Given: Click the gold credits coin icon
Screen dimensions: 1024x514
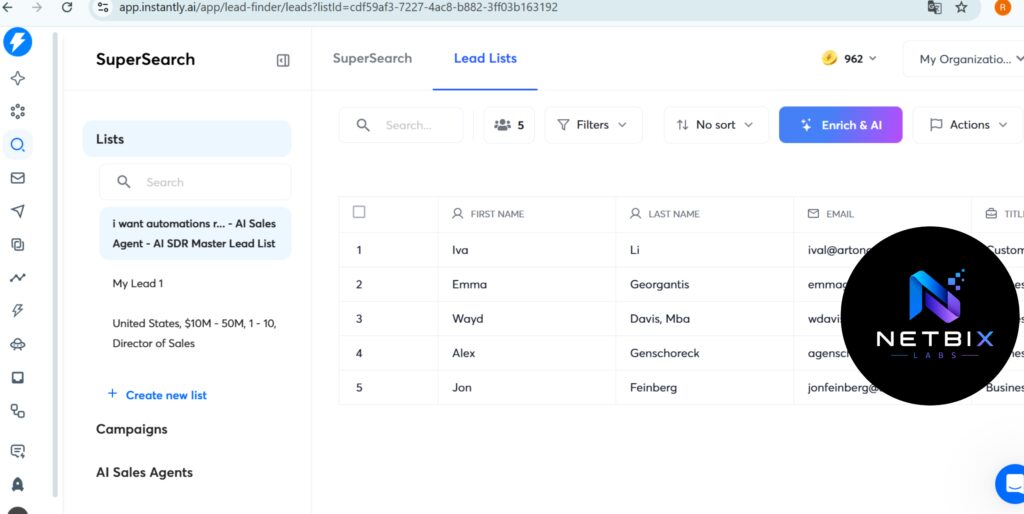Looking at the screenshot, I should (829, 59).
